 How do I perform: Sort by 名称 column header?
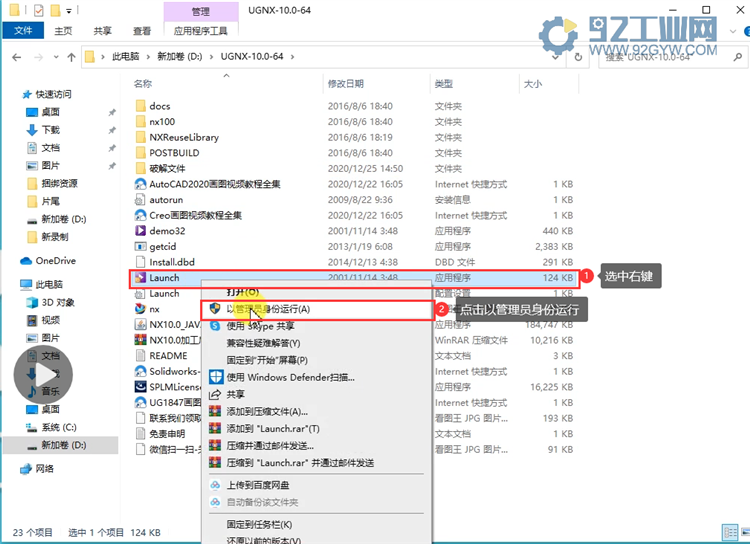143,84
